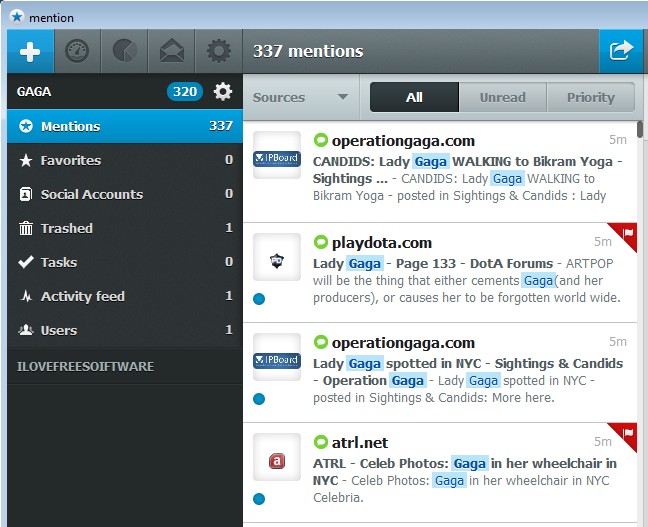Click the 5m timestamp on playdota.com
648x527 pixels.
603,241
